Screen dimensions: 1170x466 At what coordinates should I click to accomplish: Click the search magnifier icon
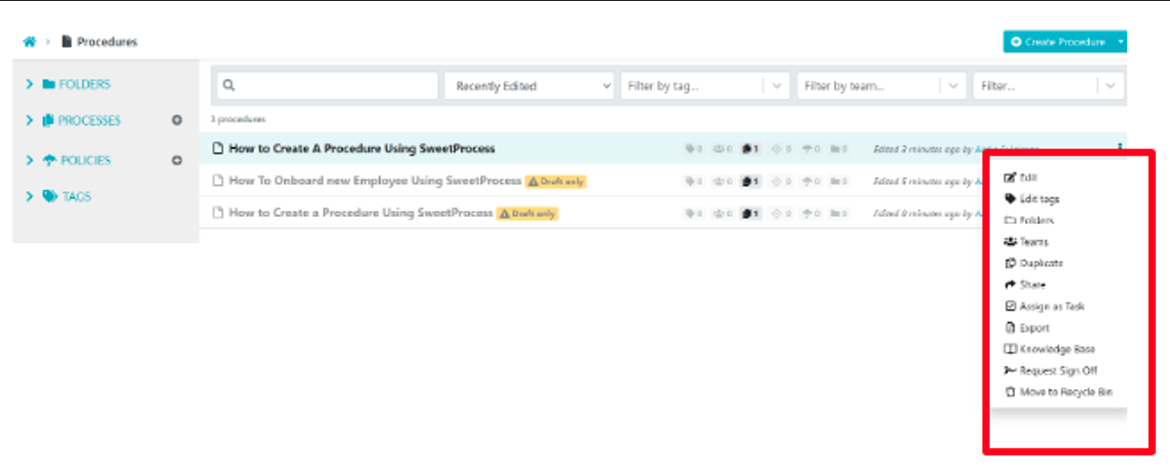pyautogui.click(x=229, y=86)
